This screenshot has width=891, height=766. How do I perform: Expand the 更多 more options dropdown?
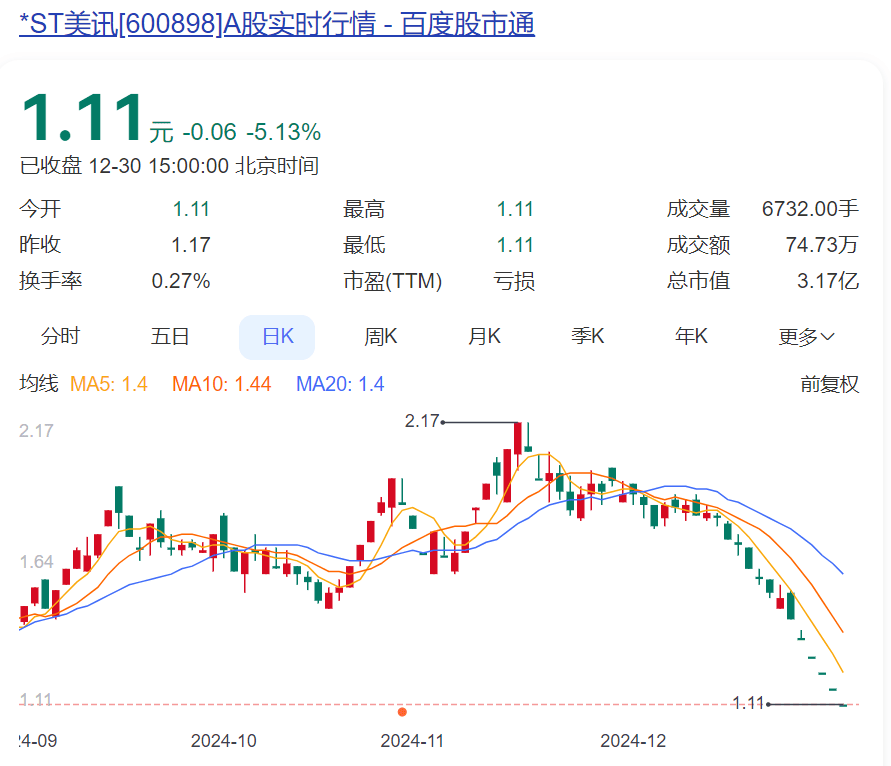[806, 337]
